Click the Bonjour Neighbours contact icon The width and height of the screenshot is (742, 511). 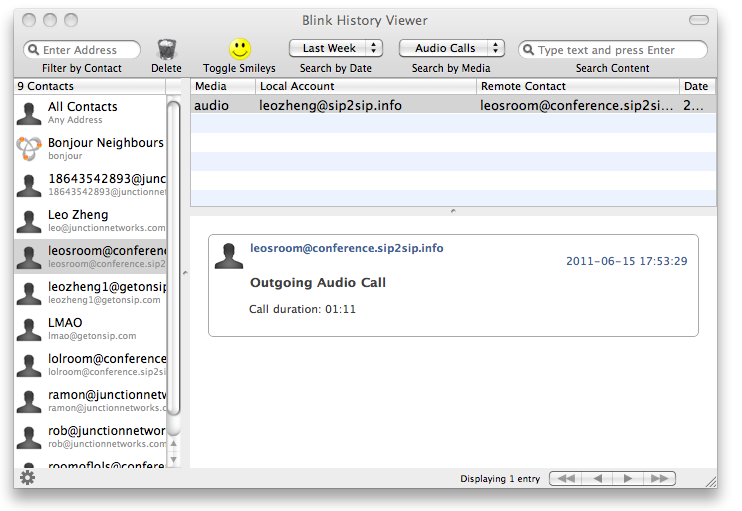pyautogui.click(x=30, y=149)
